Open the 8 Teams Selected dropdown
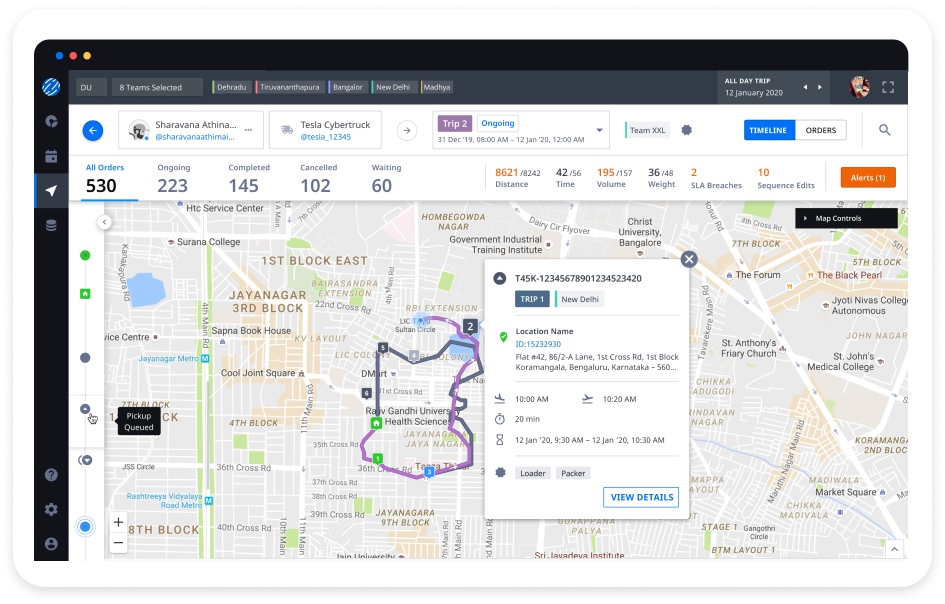Image resolution: width=945 pixels, height=604 pixels. pos(156,87)
